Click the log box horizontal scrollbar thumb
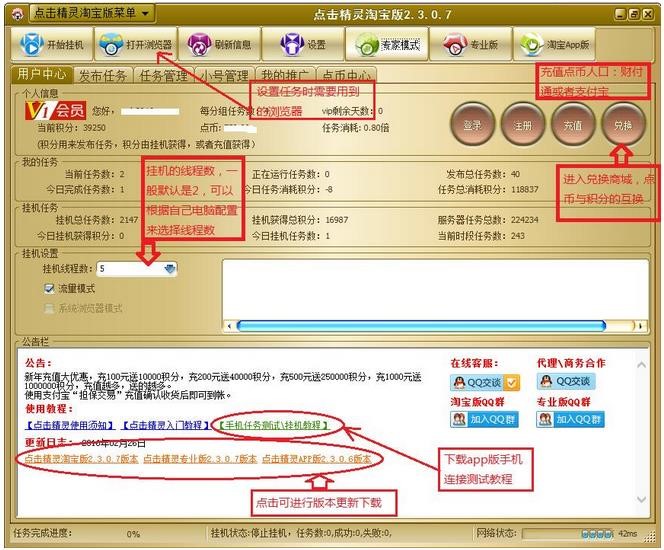 421,326
